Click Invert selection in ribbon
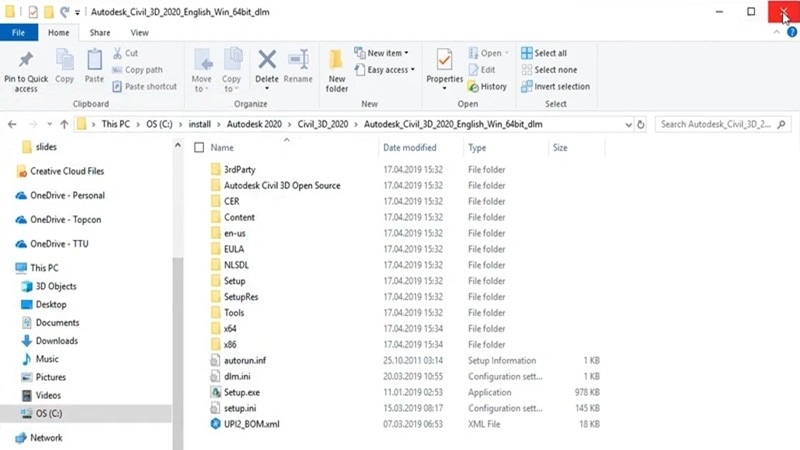The width and height of the screenshot is (800, 450). pos(556,87)
